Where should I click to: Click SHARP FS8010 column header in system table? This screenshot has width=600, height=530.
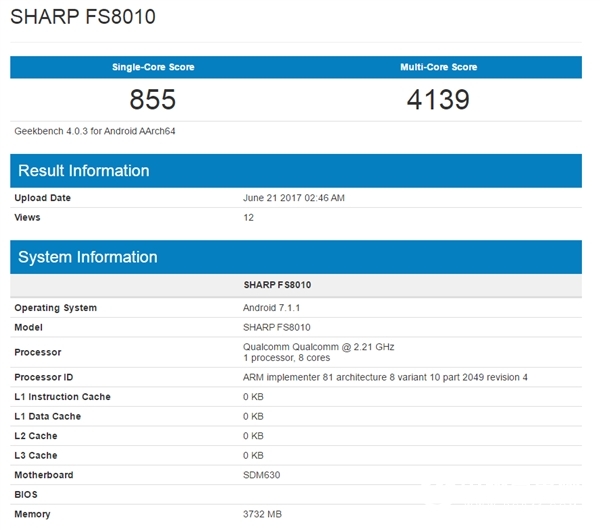(x=277, y=285)
